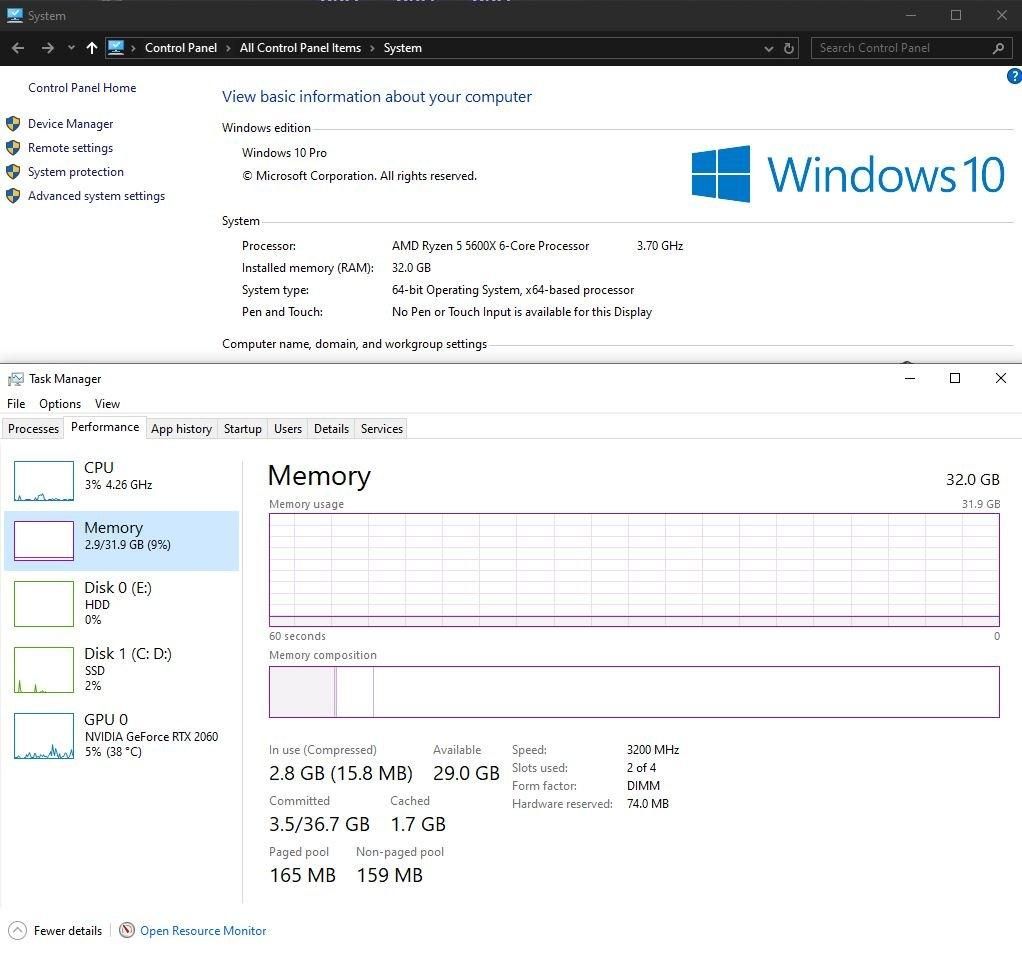Open Device Manager link
Screen dimensions: 1022x955
tap(70, 124)
